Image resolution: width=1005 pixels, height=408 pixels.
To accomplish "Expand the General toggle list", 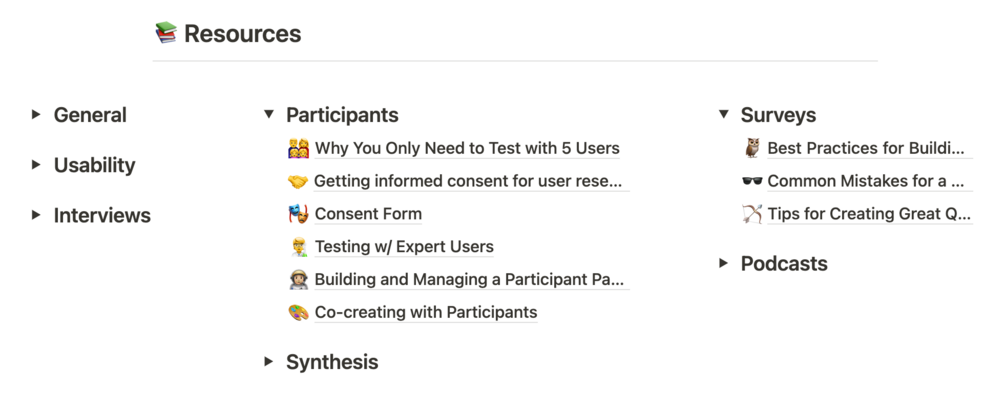I will pos(36,115).
